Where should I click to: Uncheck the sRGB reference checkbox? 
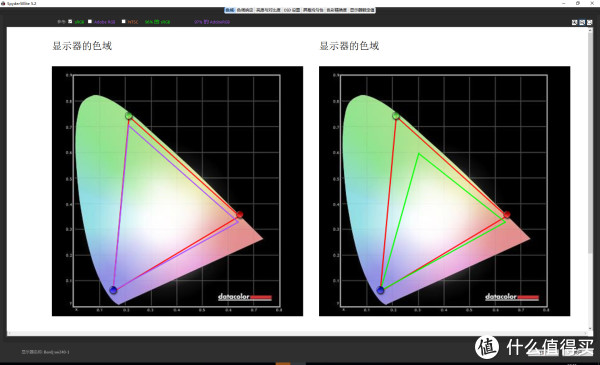(70, 21)
